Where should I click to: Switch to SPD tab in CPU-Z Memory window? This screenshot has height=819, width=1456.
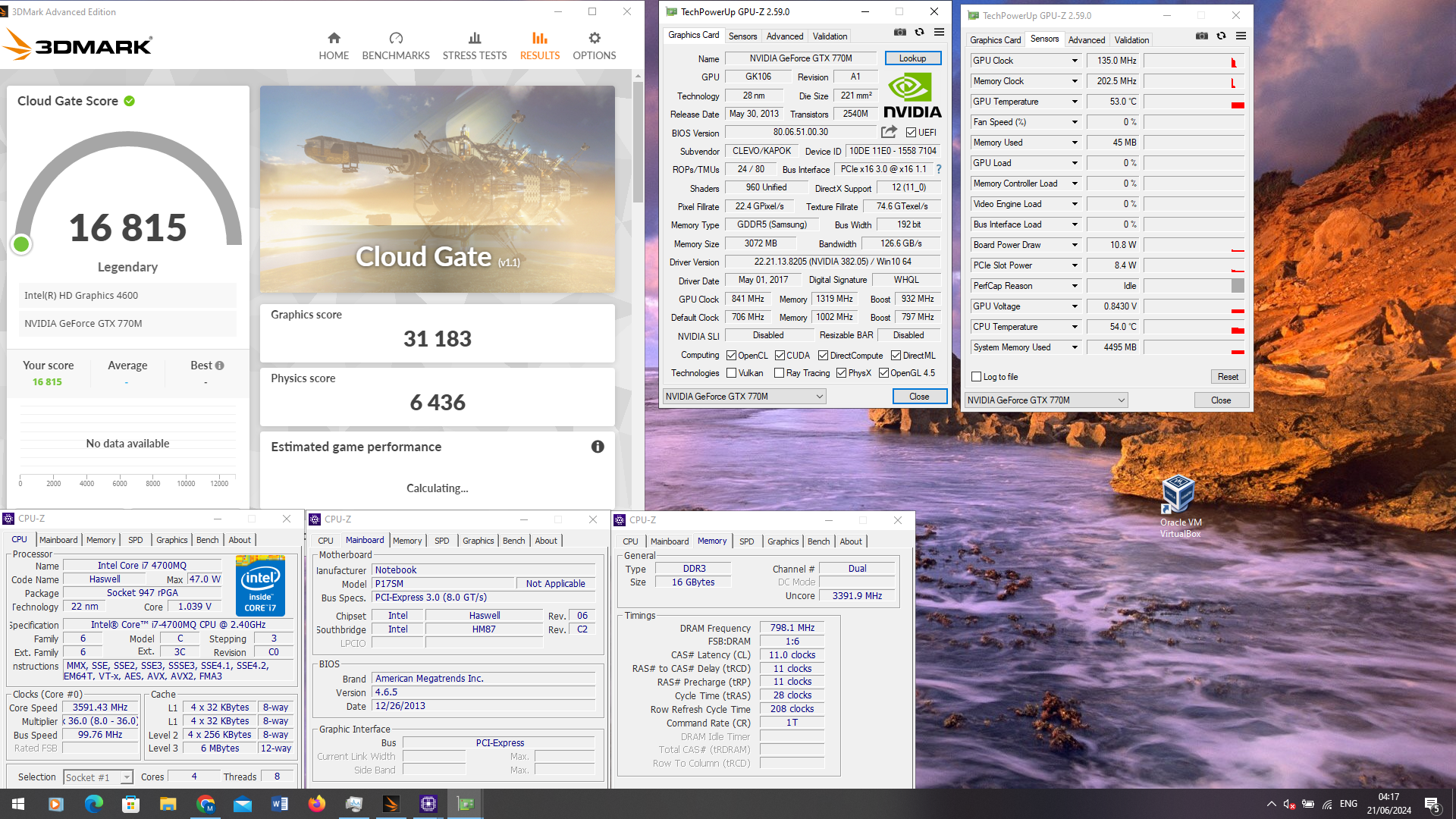tap(747, 541)
